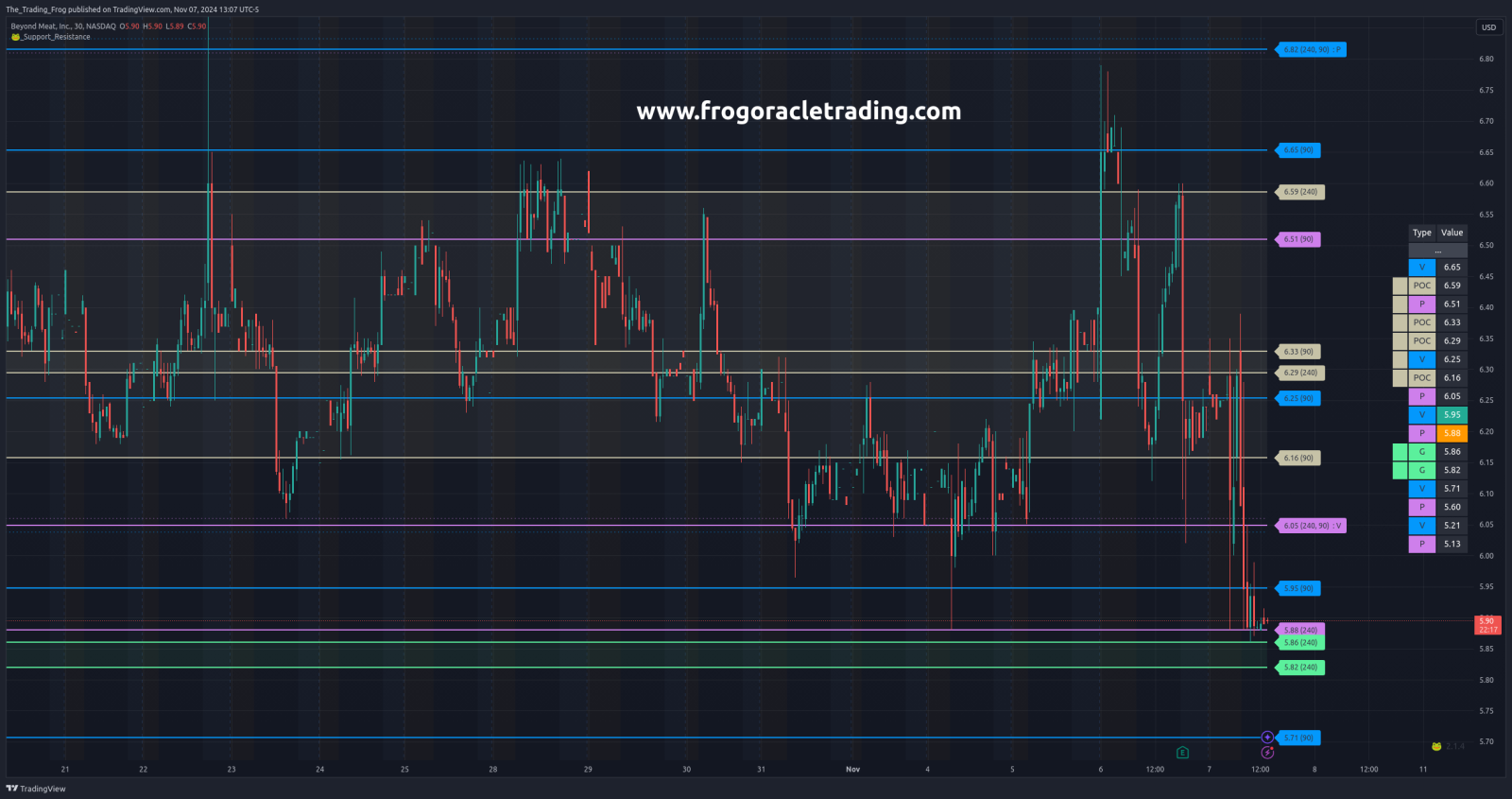Viewport: 1512px width, 799px height.
Task: Click the 5.60 value cell in table
Action: click(1452, 507)
